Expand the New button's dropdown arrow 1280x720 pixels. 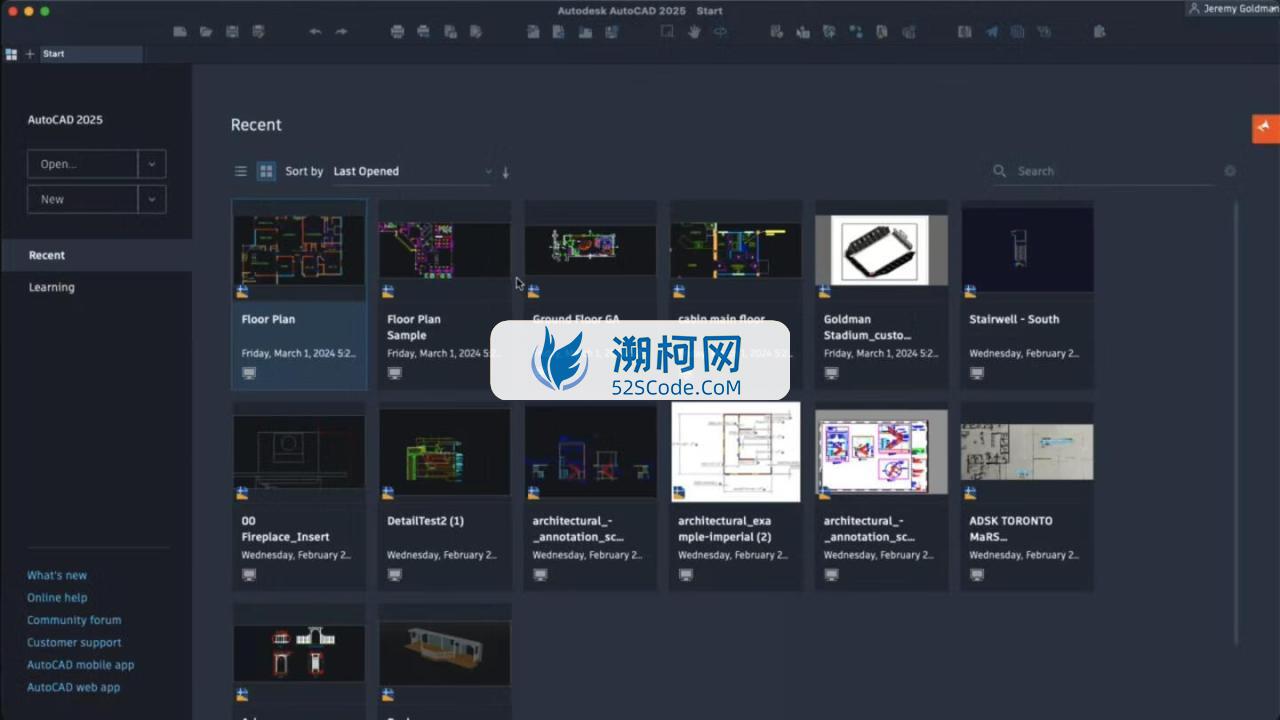[152, 199]
